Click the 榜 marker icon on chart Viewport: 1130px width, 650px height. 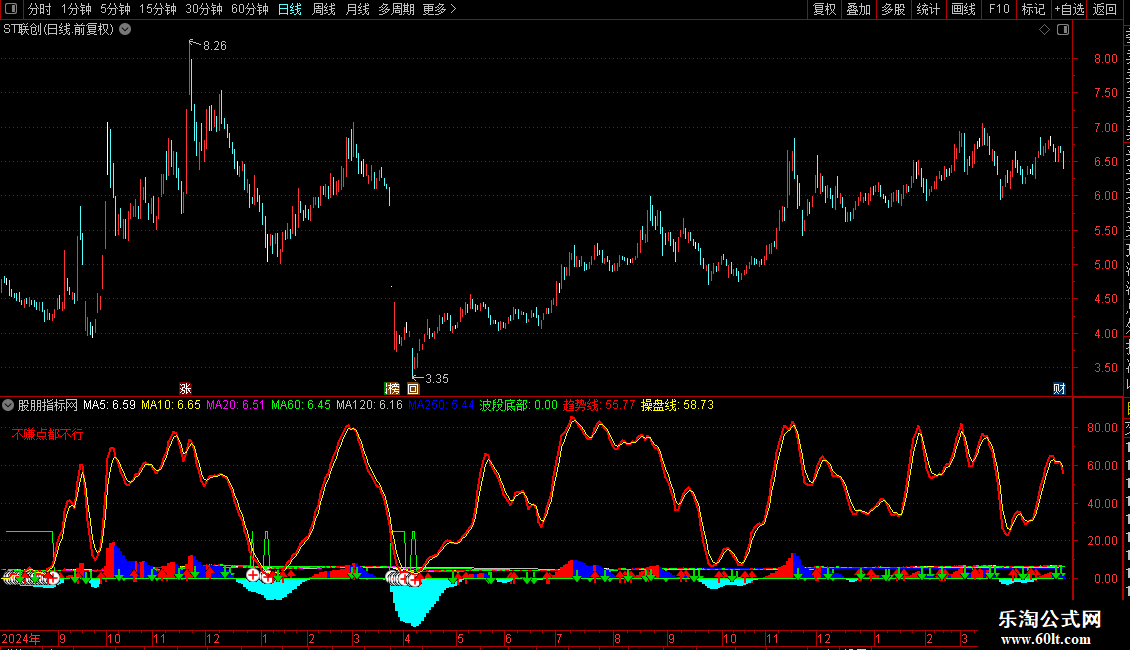(392, 388)
